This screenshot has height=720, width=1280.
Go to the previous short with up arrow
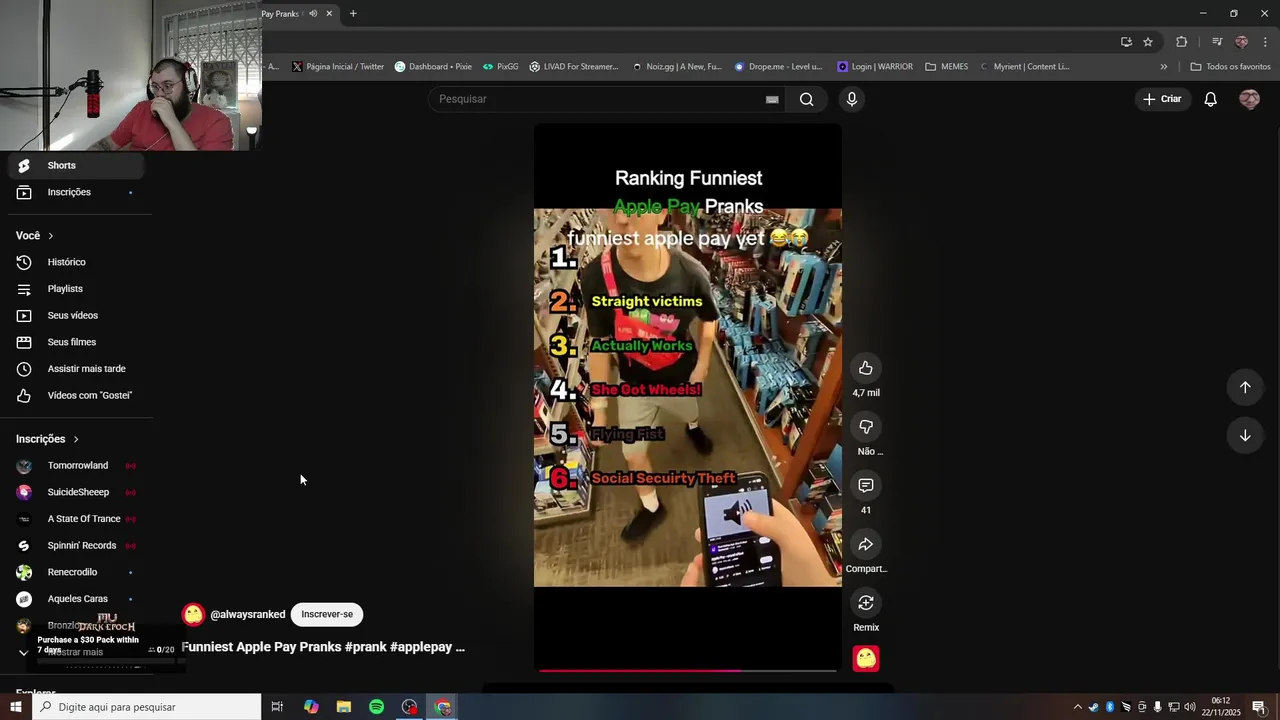(x=1245, y=387)
